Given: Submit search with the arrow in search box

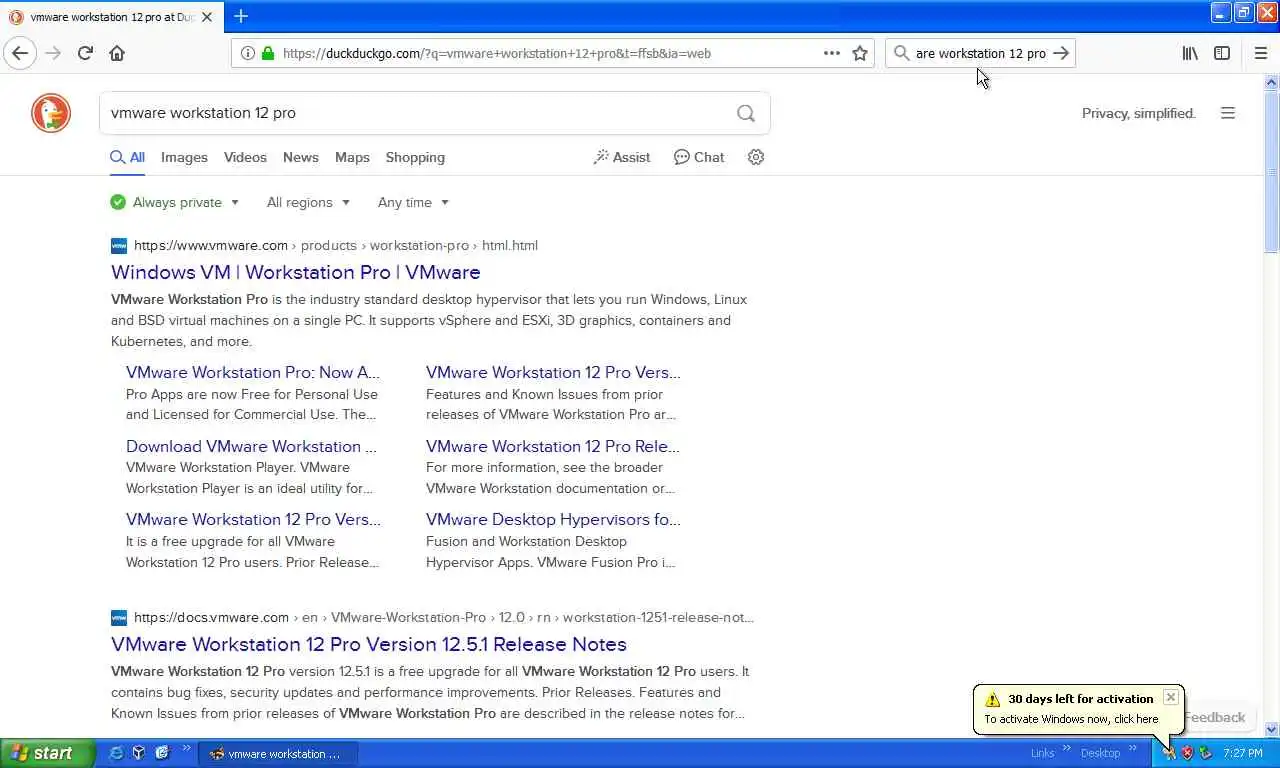Looking at the screenshot, I should click(1061, 53).
